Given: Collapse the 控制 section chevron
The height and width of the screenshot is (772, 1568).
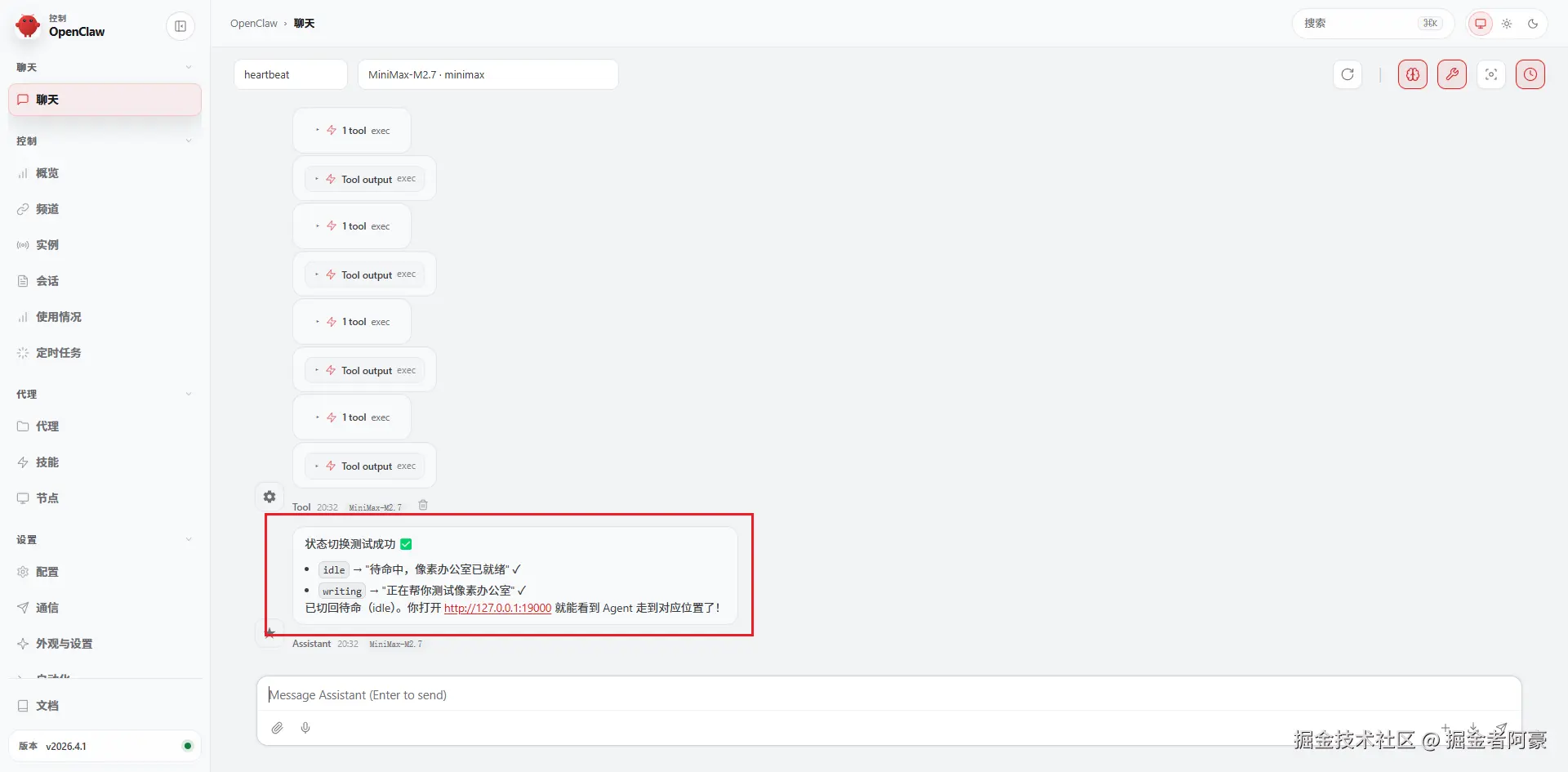Looking at the screenshot, I should 189,141.
